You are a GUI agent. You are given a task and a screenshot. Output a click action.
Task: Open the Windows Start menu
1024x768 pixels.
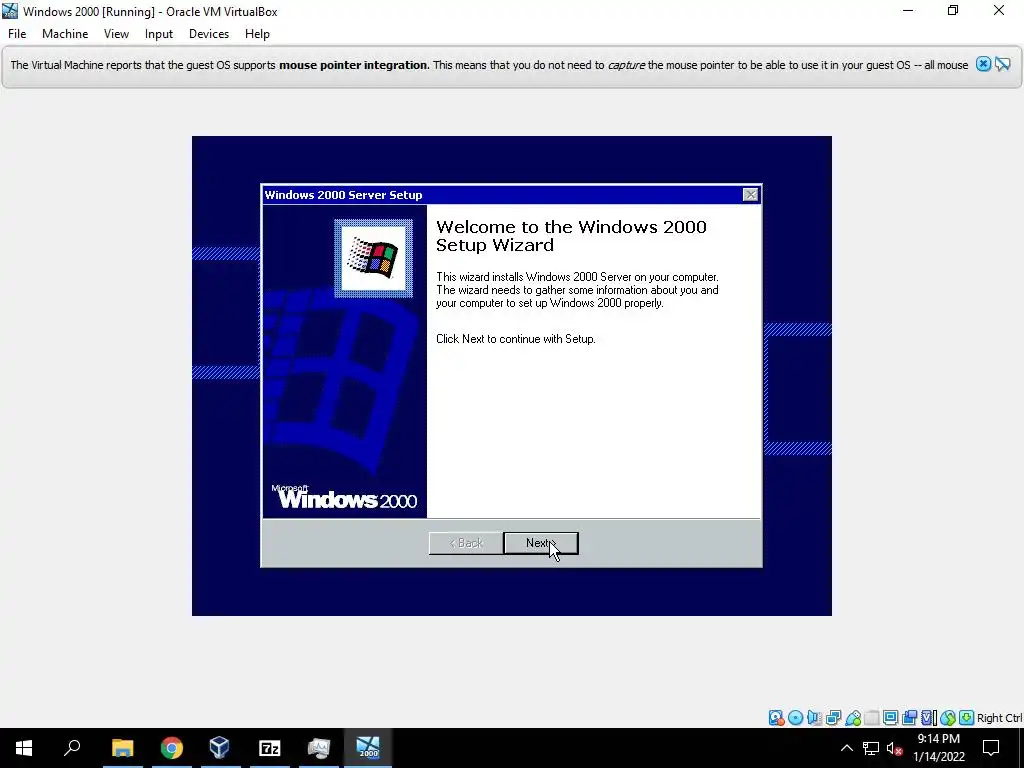pyautogui.click(x=24, y=748)
